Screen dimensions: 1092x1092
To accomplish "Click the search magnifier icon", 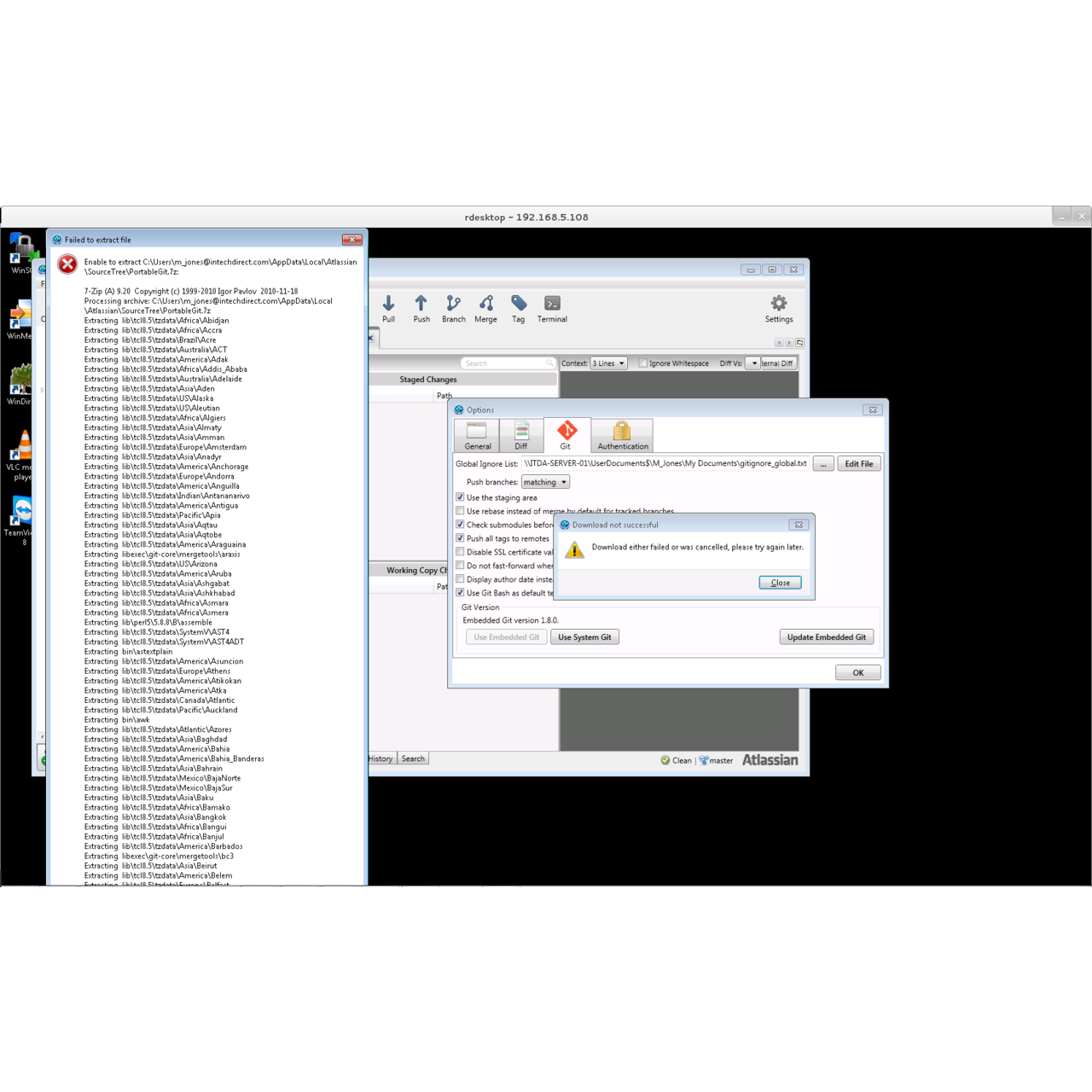I will coord(549,363).
